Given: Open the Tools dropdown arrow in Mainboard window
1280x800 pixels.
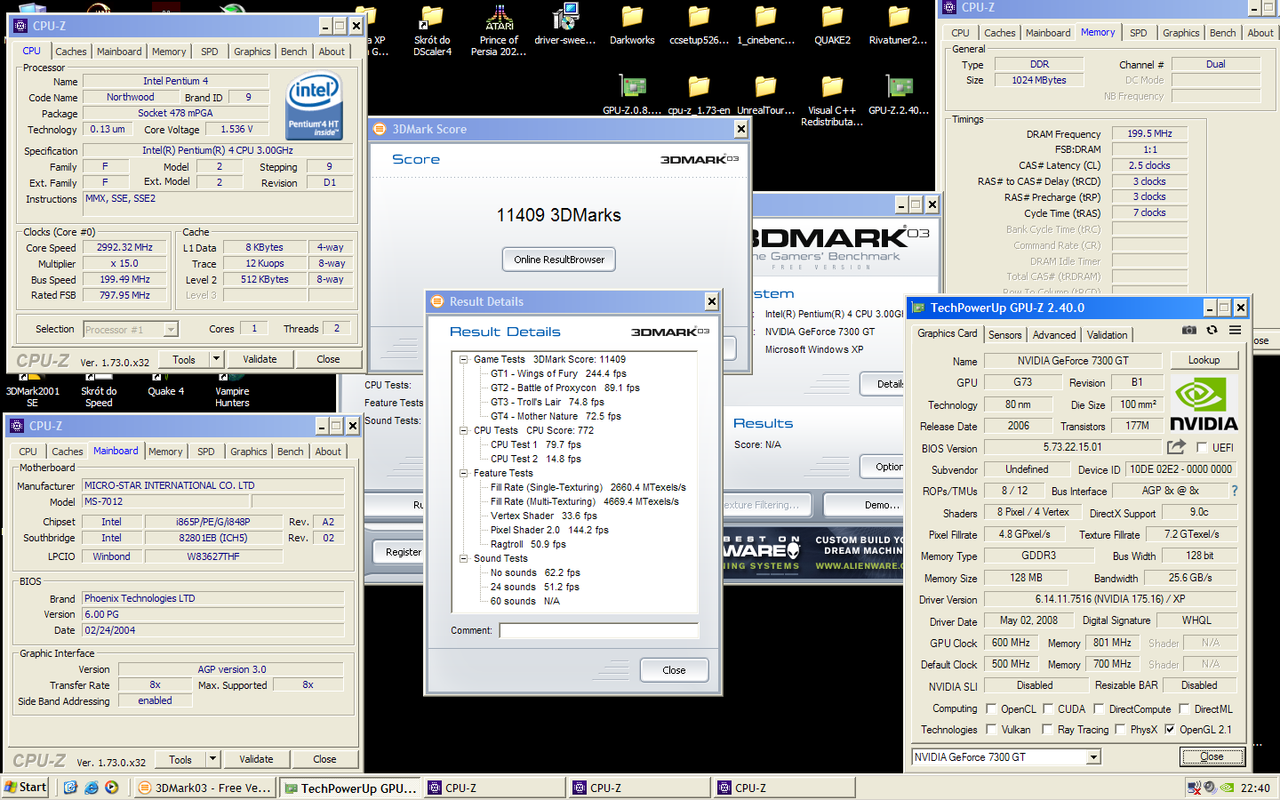Looking at the screenshot, I should pos(212,759).
